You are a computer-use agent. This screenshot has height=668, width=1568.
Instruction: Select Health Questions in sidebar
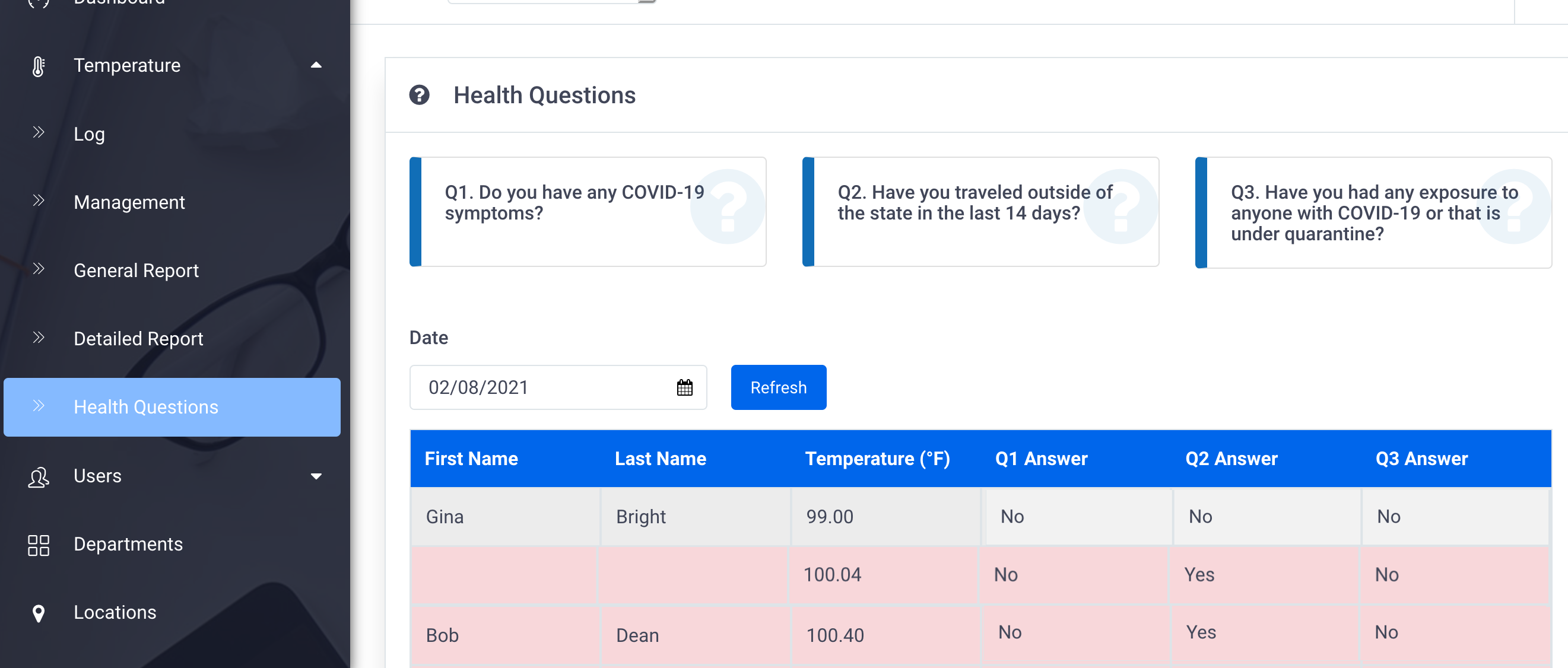[172, 407]
